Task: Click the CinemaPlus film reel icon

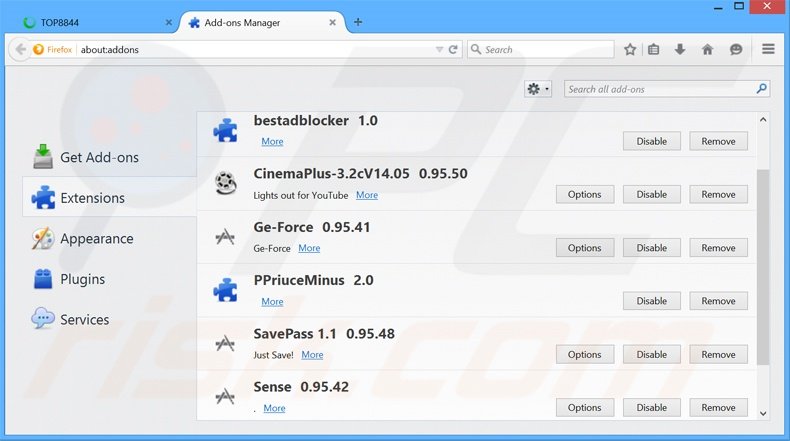Action: coord(225,183)
